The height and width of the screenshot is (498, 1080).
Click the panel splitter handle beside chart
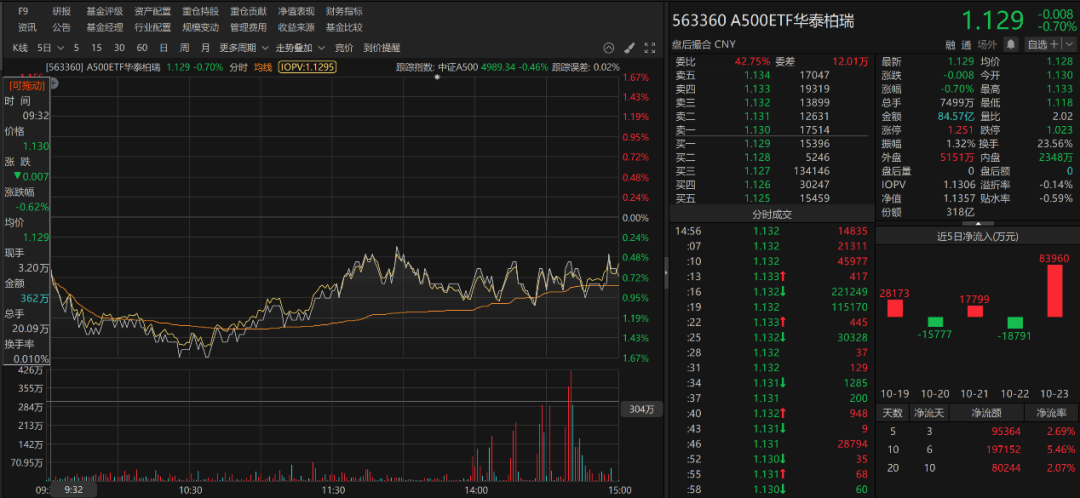pyautogui.click(x=665, y=273)
